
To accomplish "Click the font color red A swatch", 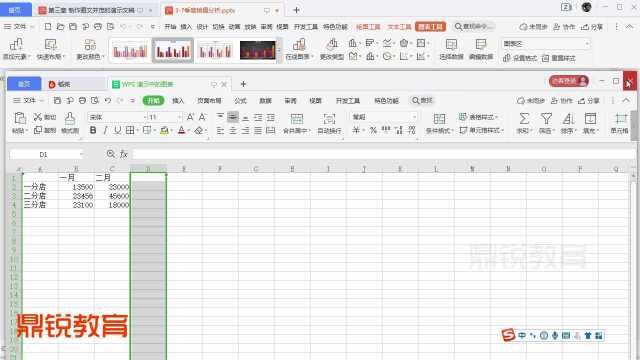I will (182, 130).
